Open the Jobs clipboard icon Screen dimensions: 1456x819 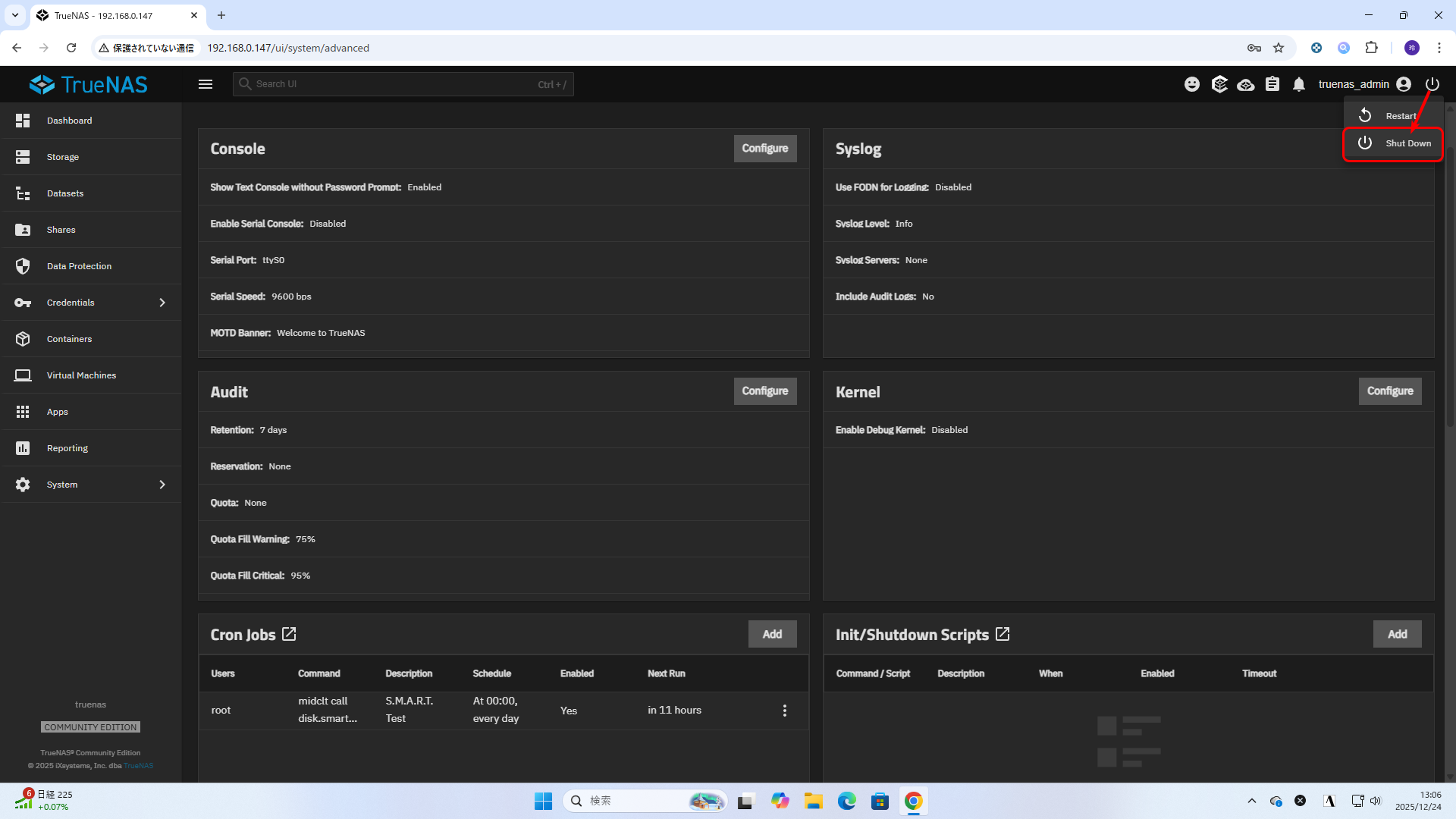1272,84
